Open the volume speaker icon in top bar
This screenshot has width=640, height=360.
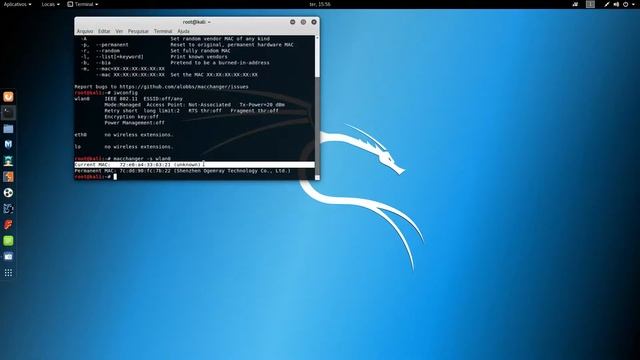pos(616,4)
